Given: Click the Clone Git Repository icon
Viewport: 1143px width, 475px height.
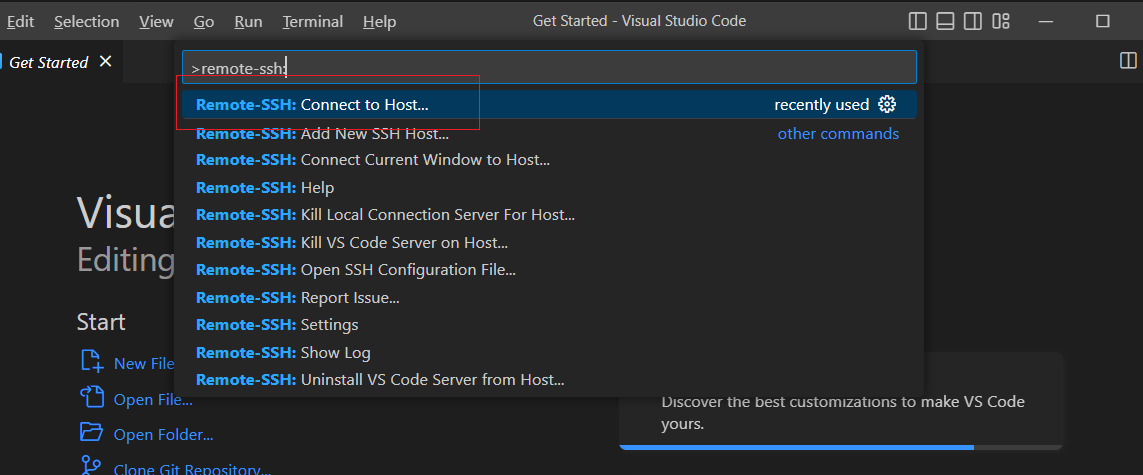Looking at the screenshot, I should (91, 466).
